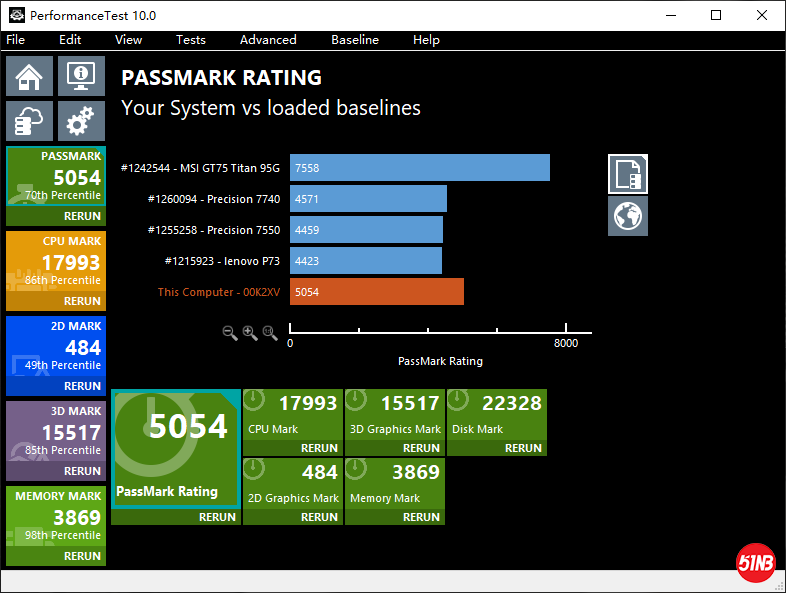Open the File menu
The height and width of the screenshot is (593, 786).
[15, 40]
